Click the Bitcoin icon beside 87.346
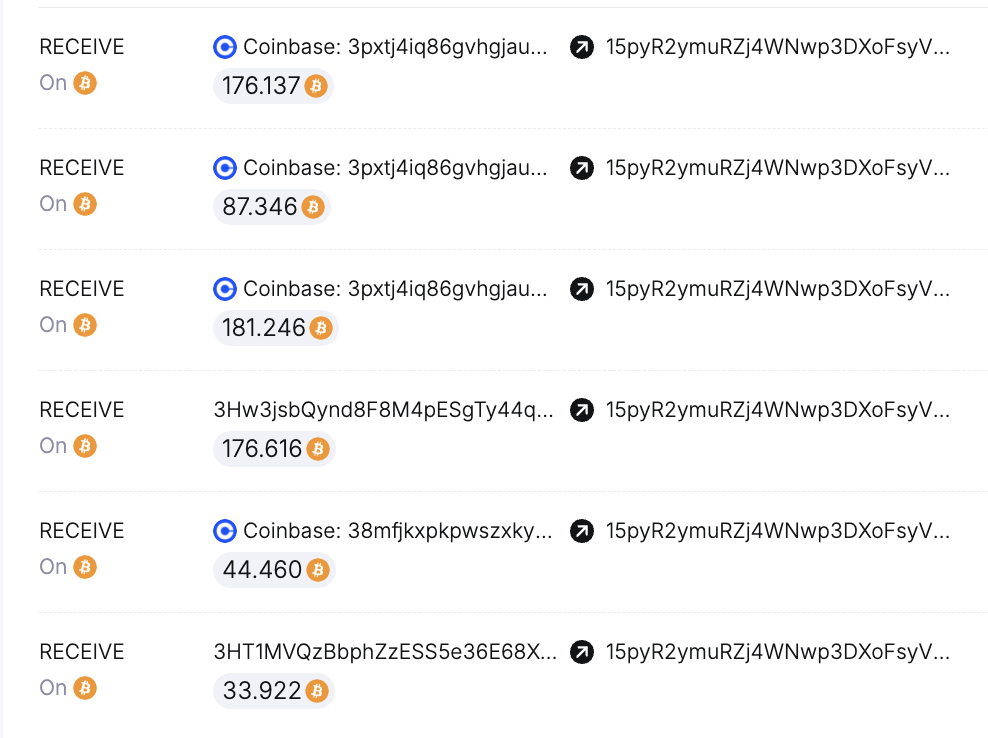The width and height of the screenshot is (988, 738). coord(314,208)
